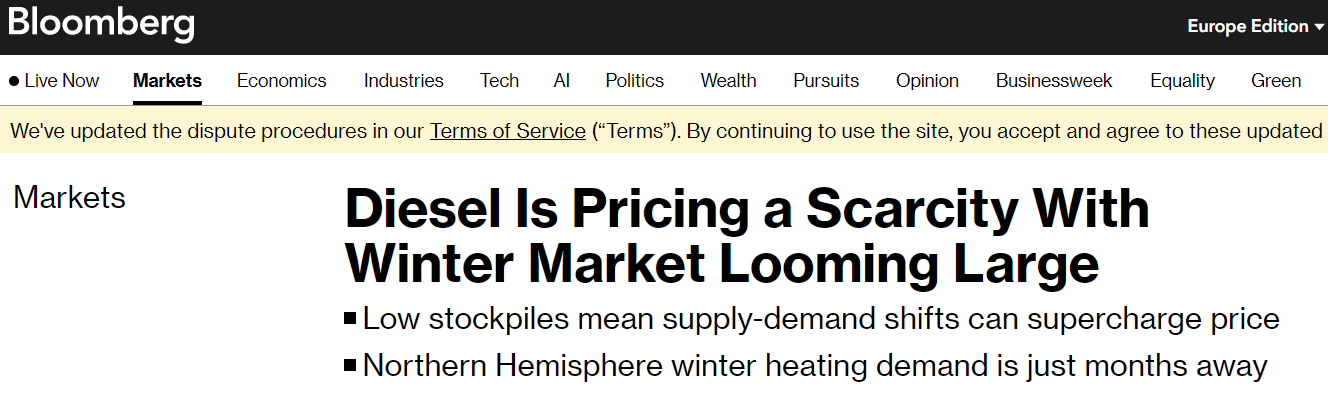Open the Europe Edition dropdown
The height and width of the screenshot is (393, 1328).
[x=1256, y=27]
